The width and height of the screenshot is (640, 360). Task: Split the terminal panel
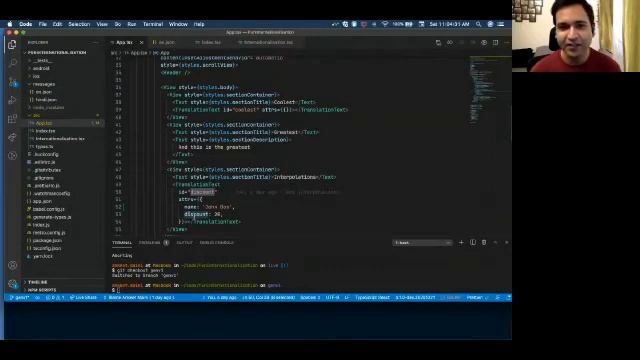click(x=473, y=242)
